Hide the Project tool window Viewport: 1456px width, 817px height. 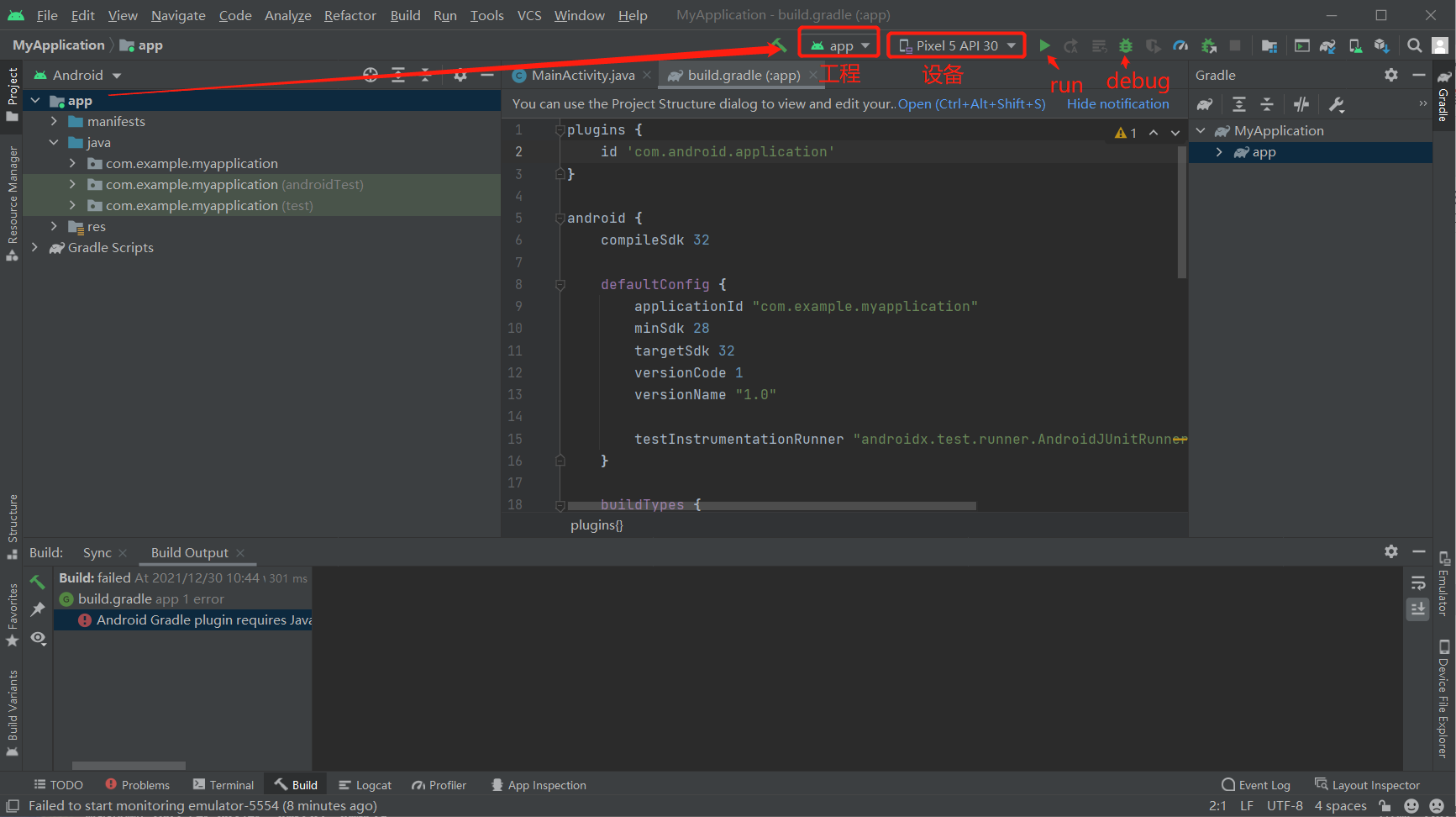[487, 75]
